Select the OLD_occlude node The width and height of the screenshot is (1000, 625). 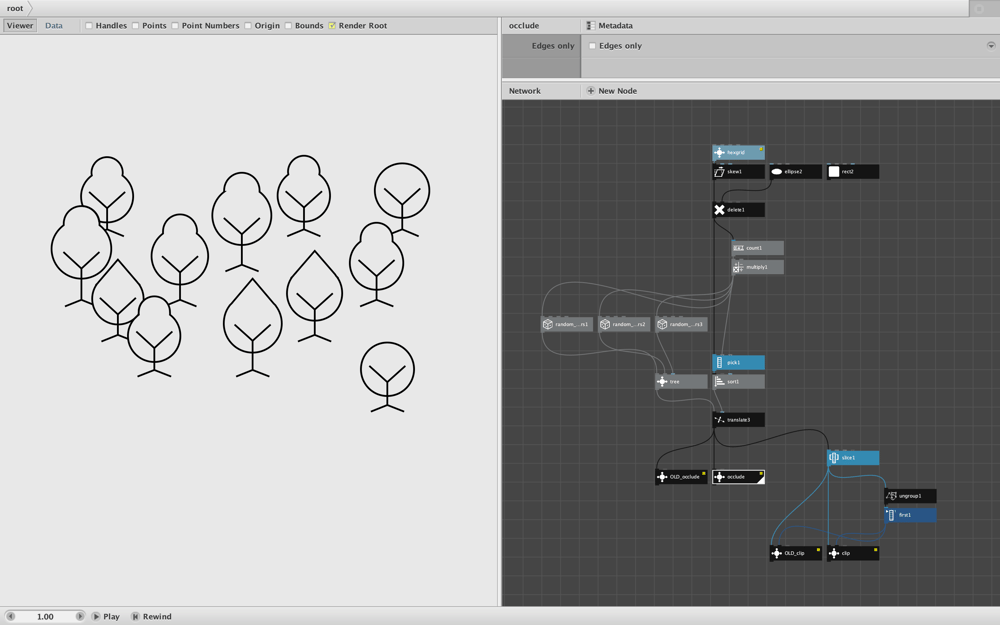pos(681,476)
